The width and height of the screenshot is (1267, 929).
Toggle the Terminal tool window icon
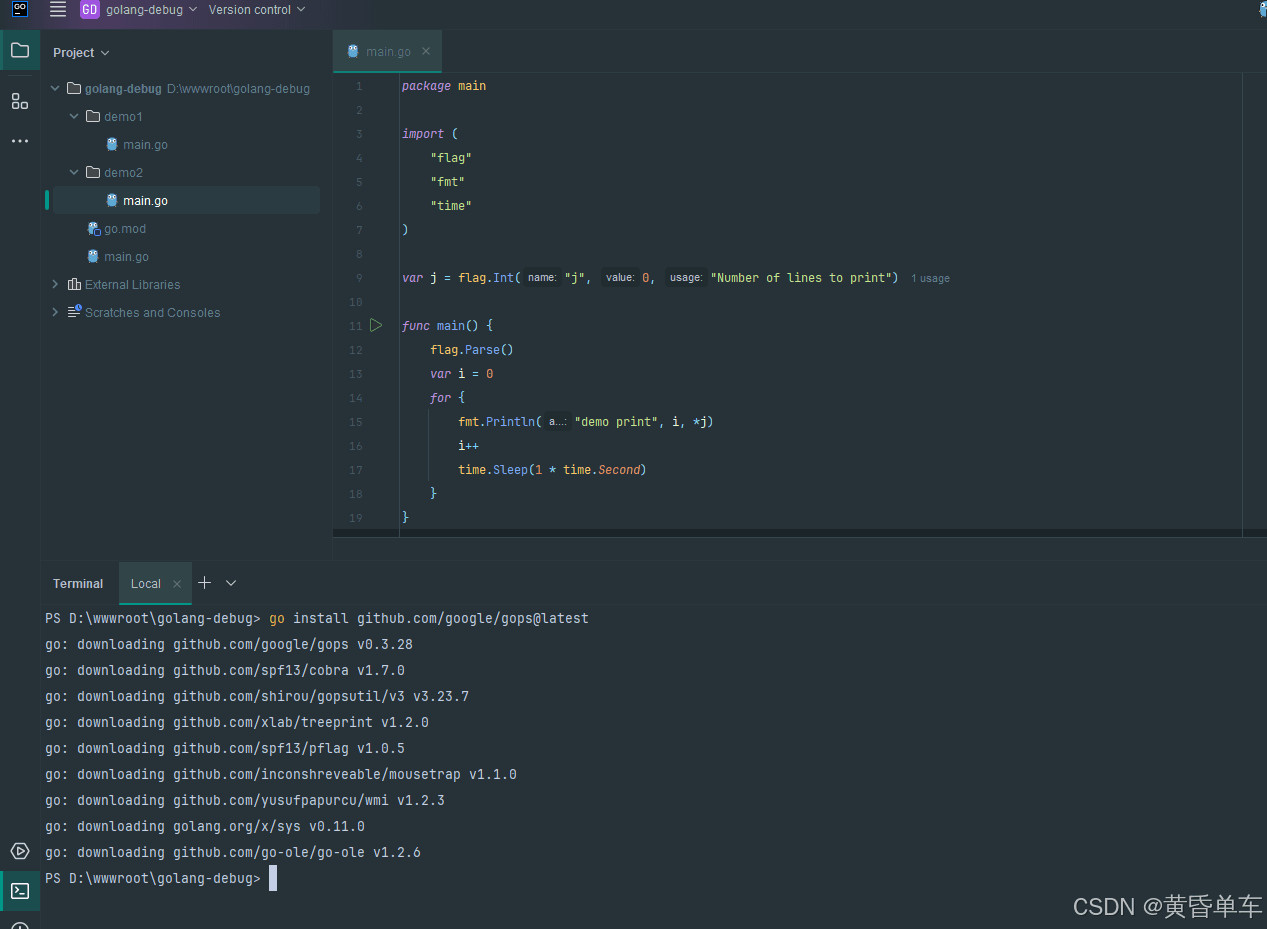coord(20,890)
